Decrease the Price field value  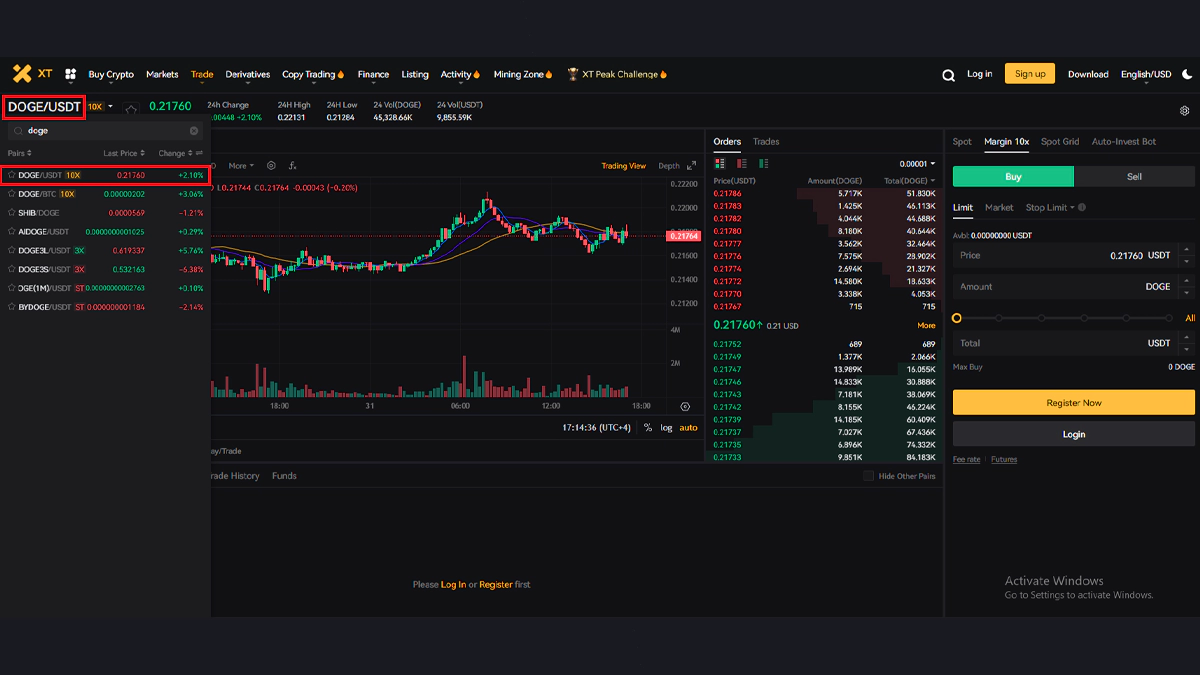click(x=1186, y=261)
